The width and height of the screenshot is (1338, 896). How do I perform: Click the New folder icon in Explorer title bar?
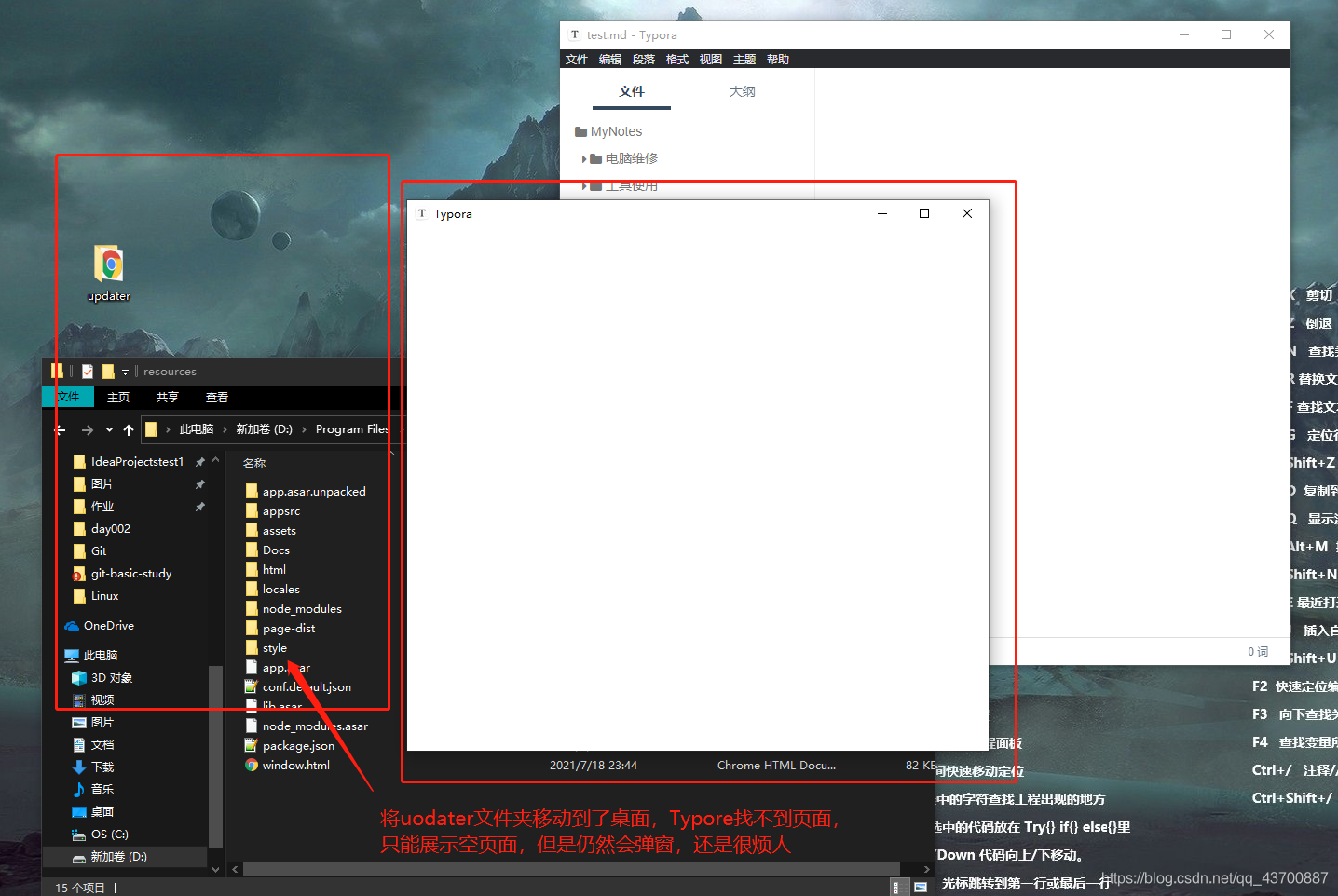pos(108,372)
